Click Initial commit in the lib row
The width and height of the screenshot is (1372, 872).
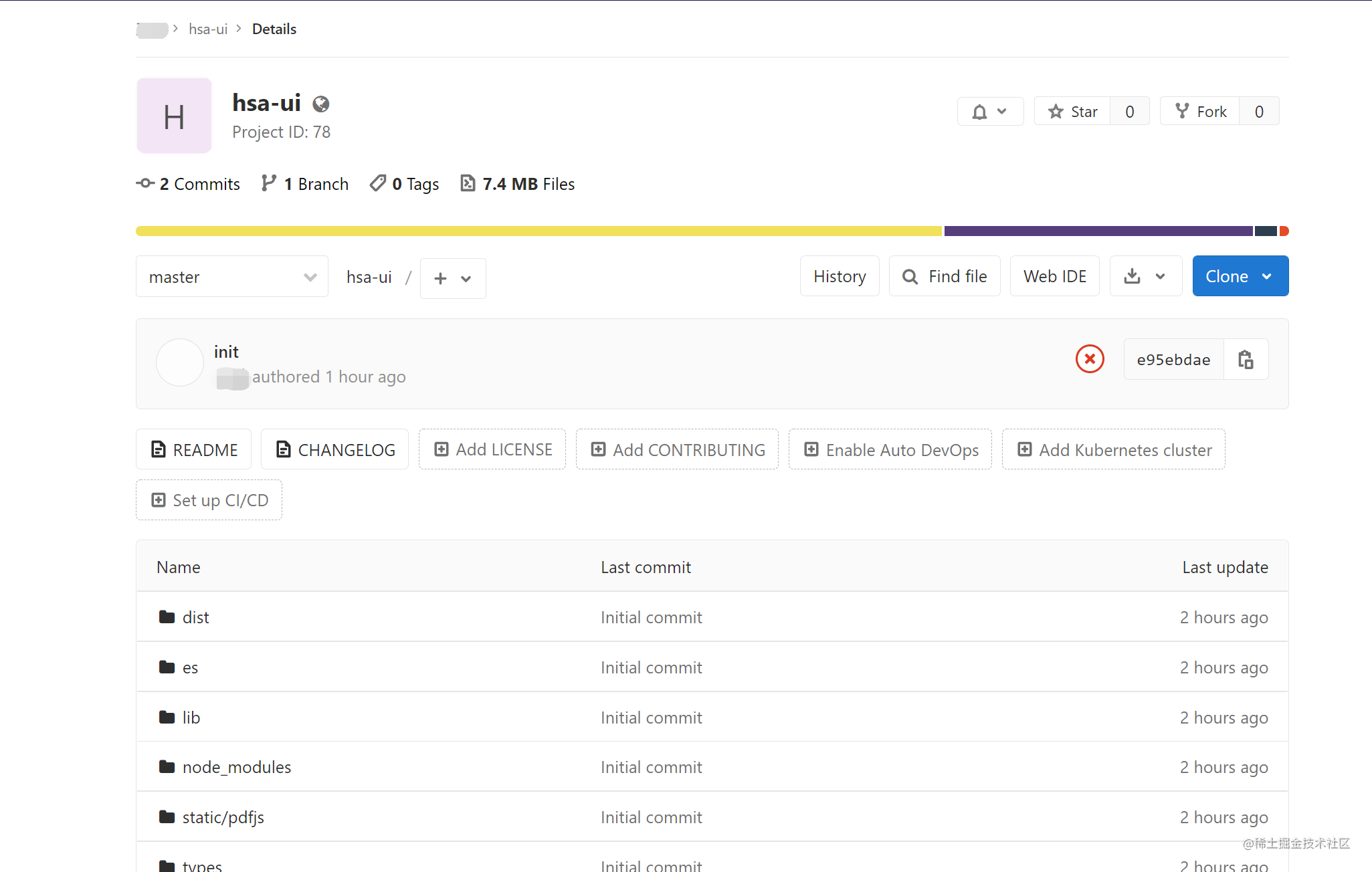pyautogui.click(x=651, y=718)
